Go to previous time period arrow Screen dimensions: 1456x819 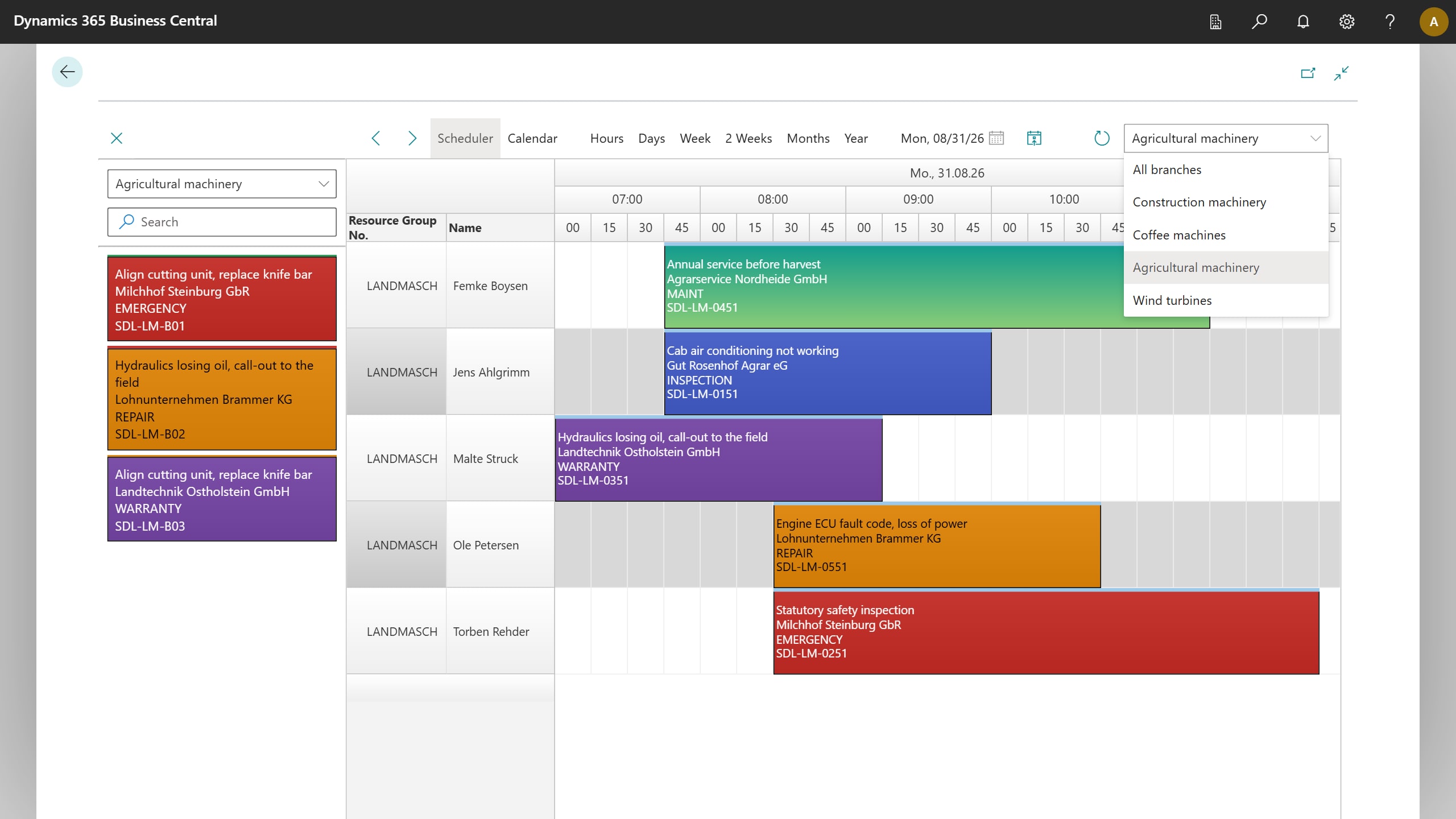pos(375,138)
